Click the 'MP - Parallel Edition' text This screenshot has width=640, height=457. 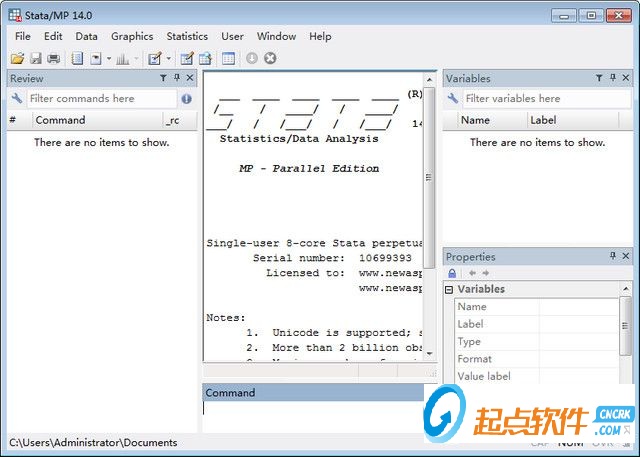click(309, 169)
